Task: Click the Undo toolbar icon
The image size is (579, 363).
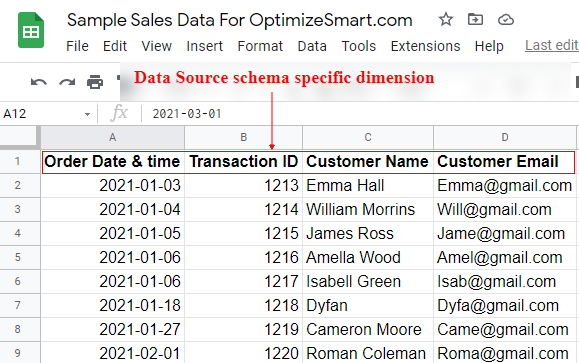Action: tap(39, 82)
